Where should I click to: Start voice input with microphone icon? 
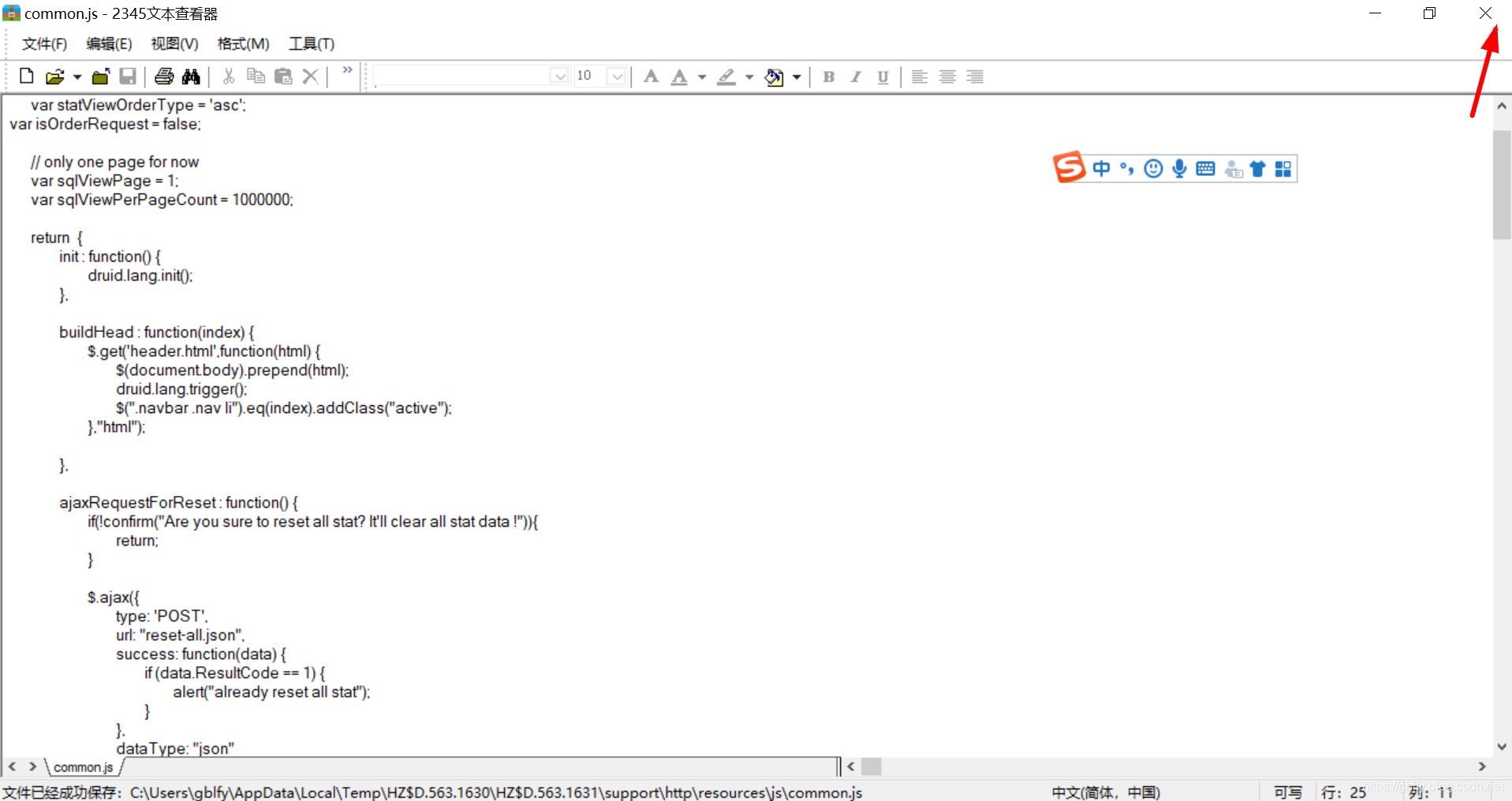pos(1179,169)
